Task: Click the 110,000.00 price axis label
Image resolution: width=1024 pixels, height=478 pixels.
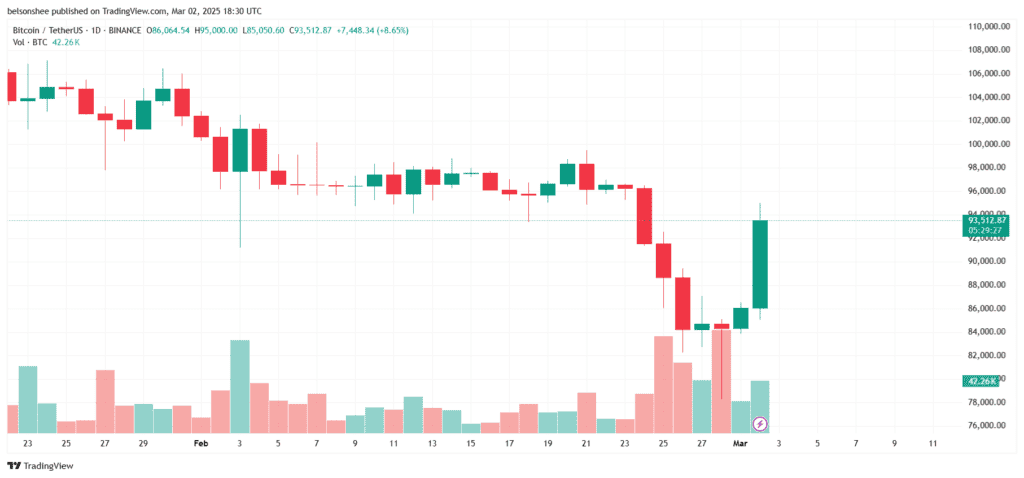Action: click(x=991, y=27)
